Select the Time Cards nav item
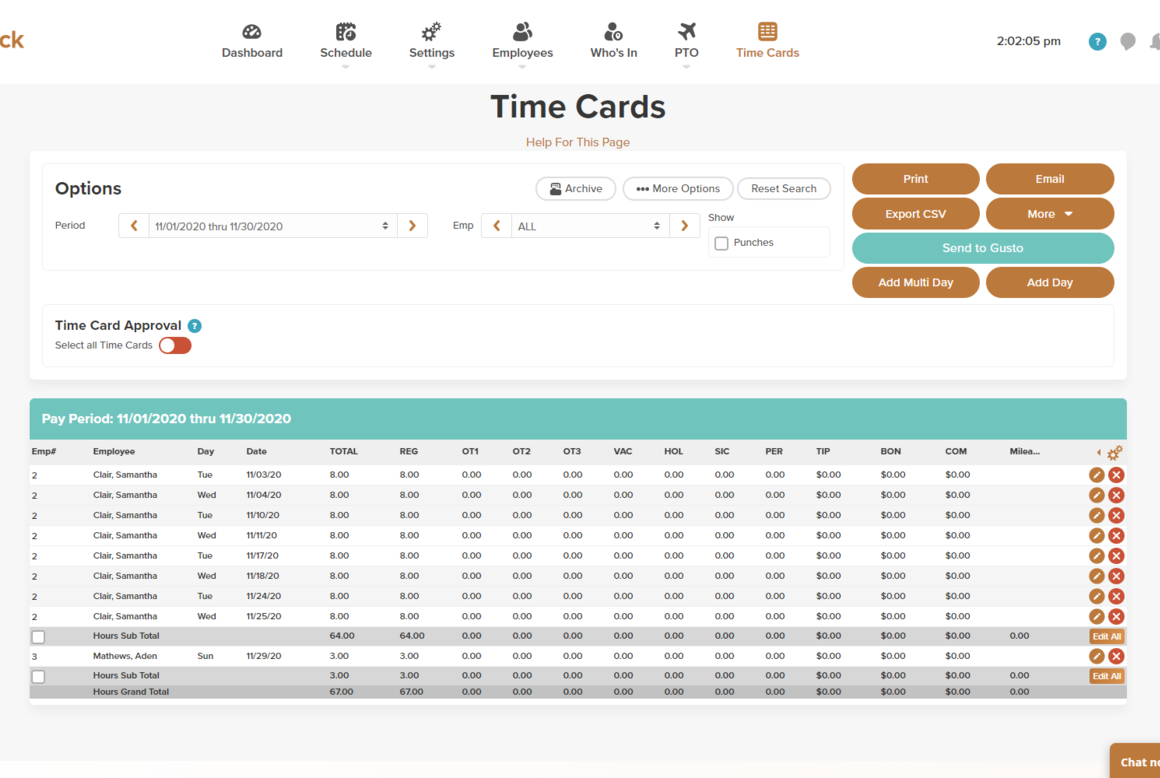Screen dimensions: 1160x778 [767, 41]
